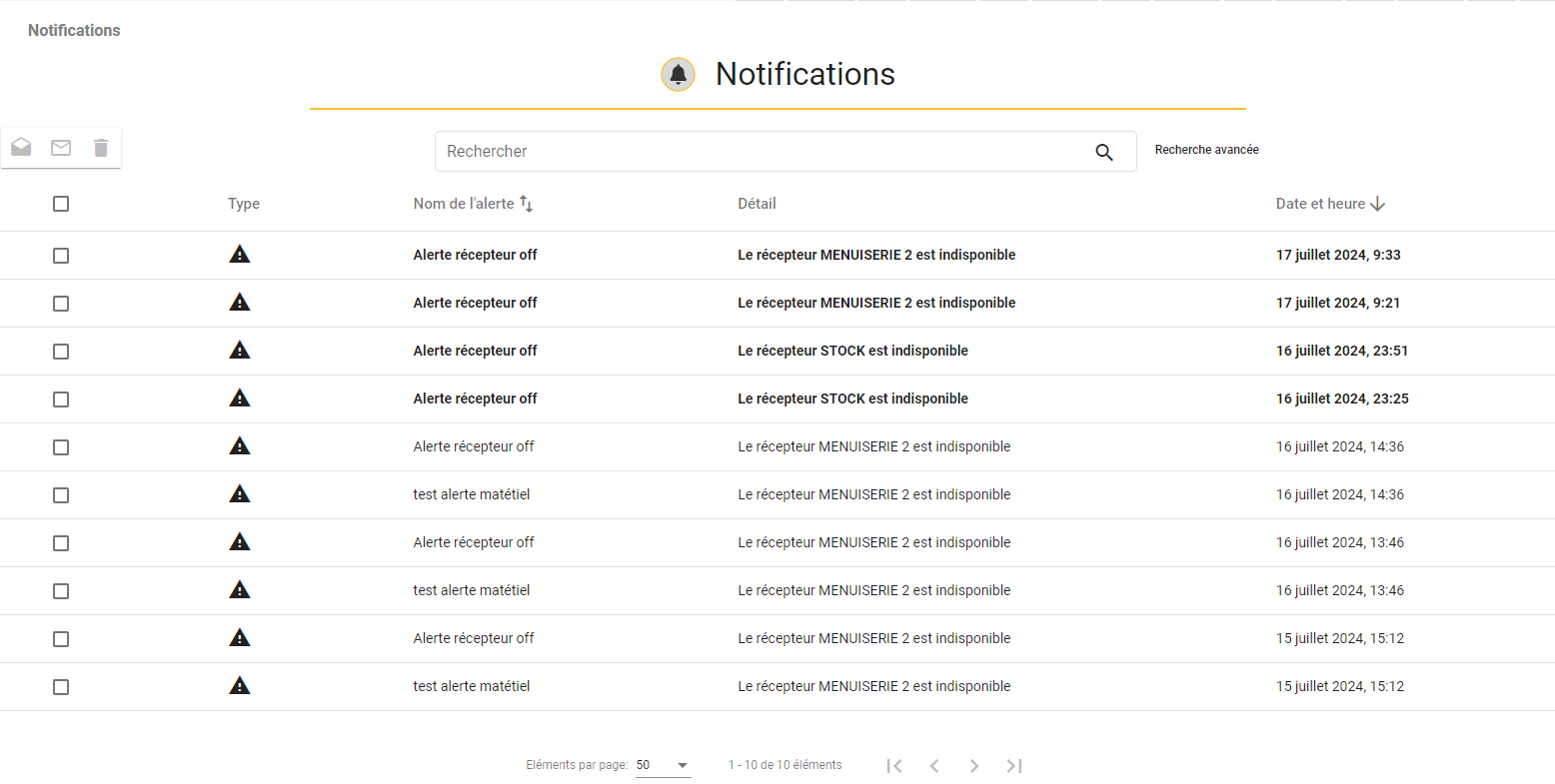Check the box for the 17 juillet 2024, 9:21 alert
Viewport: 1555px width, 784px height.
[61, 304]
